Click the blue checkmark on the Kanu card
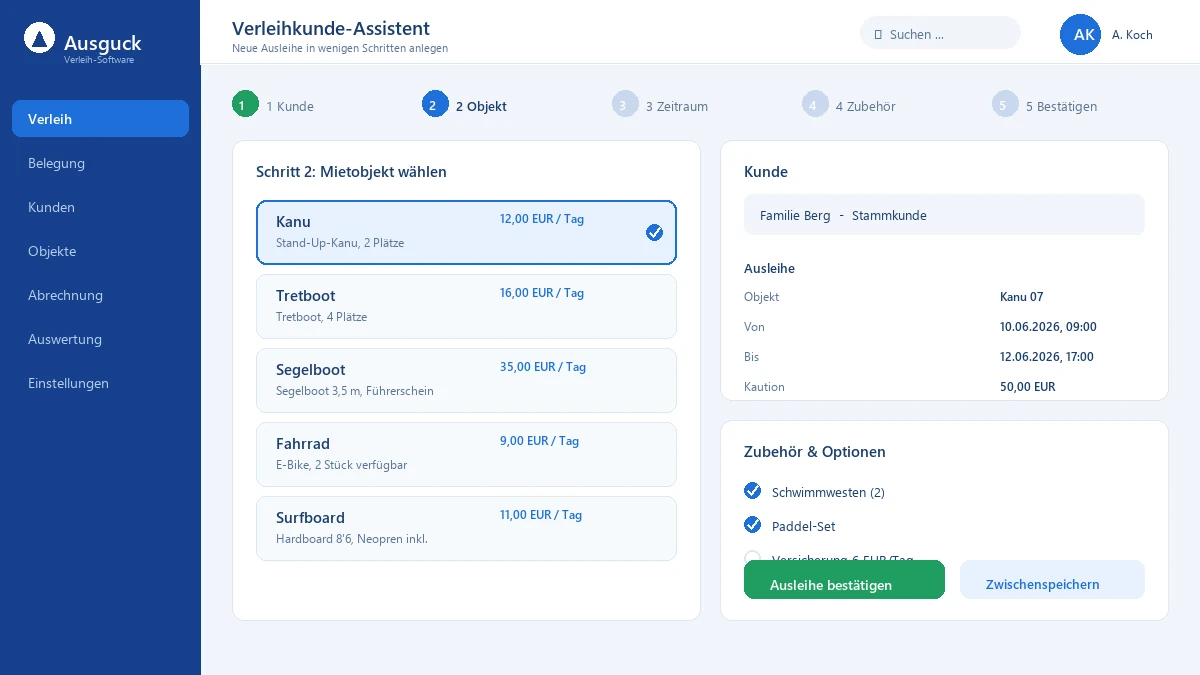The height and width of the screenshot is (675, 1200). [654, 233]
